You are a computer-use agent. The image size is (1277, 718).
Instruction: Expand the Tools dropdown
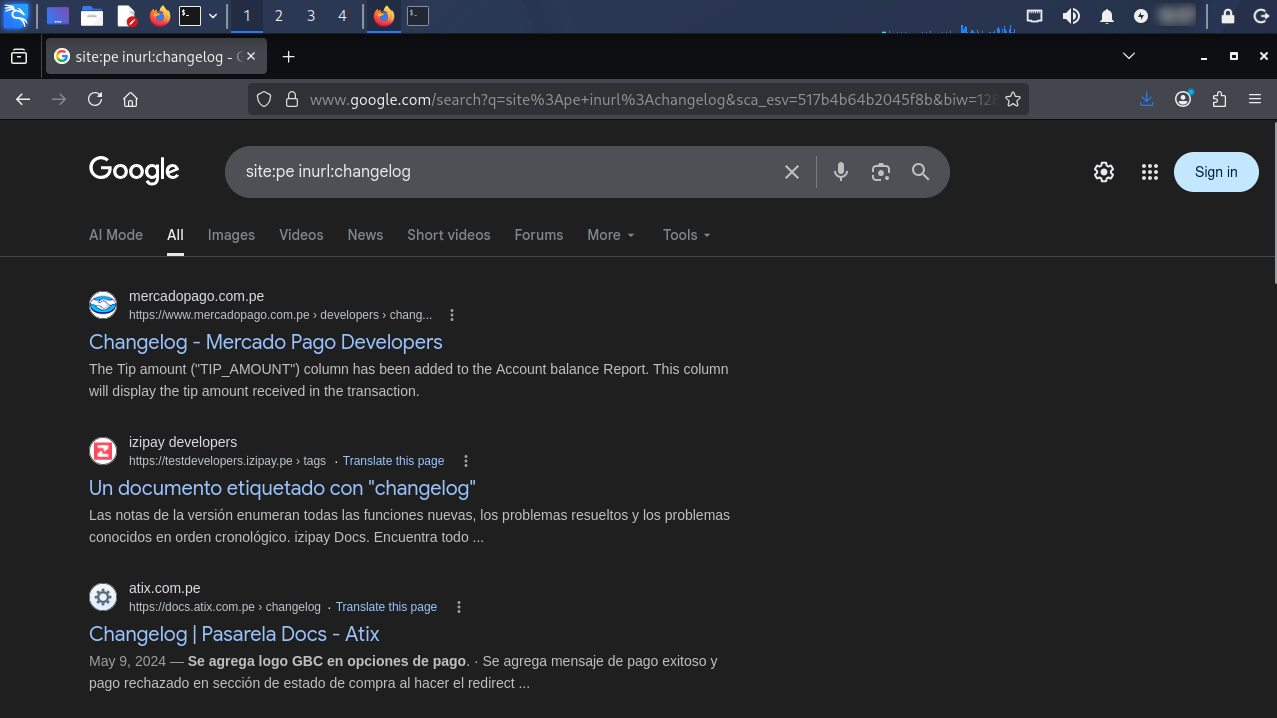point(686,235)
